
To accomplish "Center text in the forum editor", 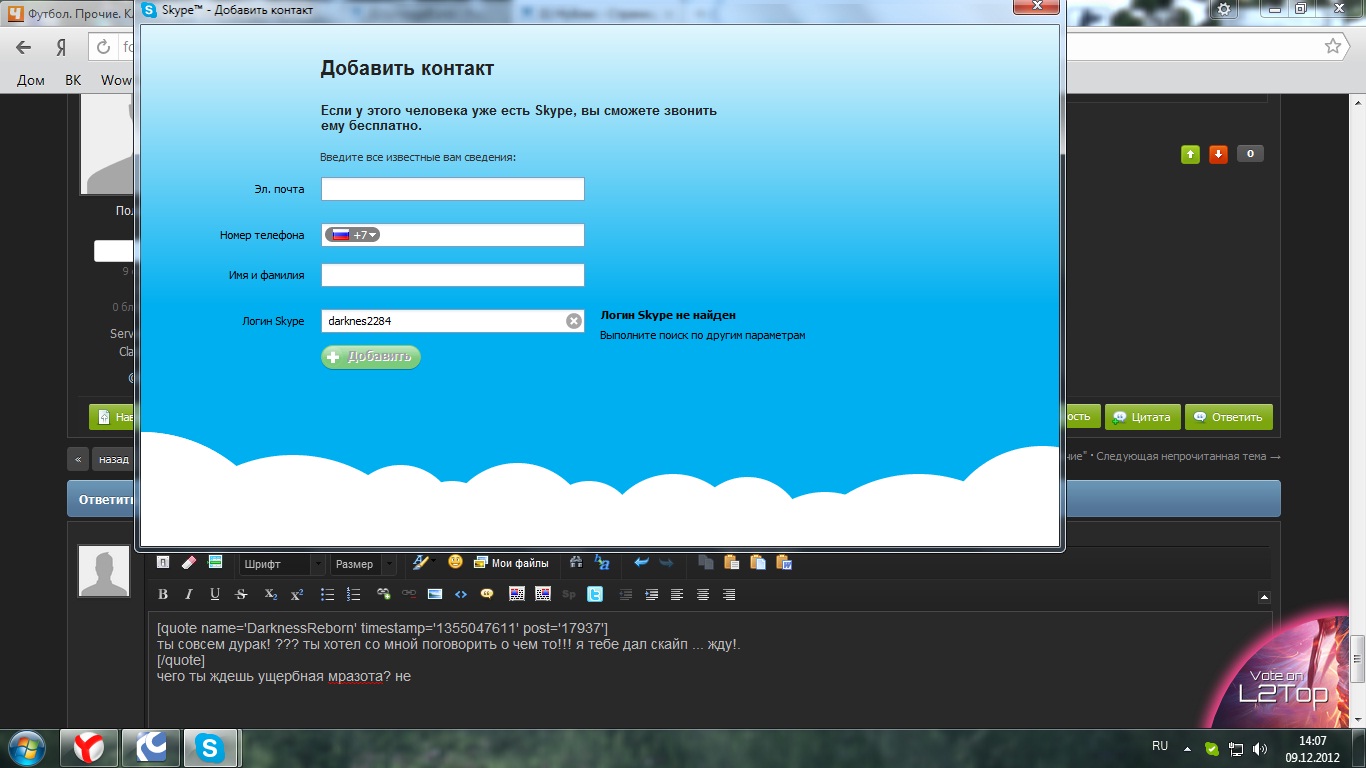I will click(x=703, y=594).
